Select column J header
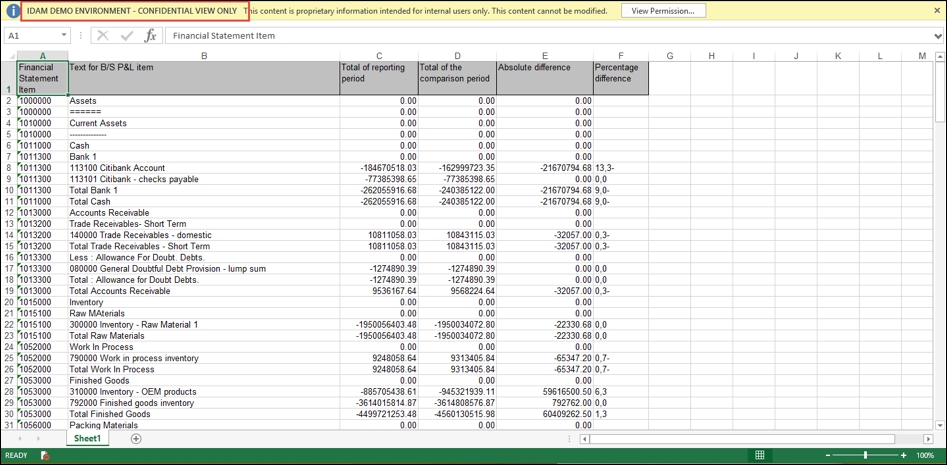Screen dimensions: 947x465 [796, 56]
